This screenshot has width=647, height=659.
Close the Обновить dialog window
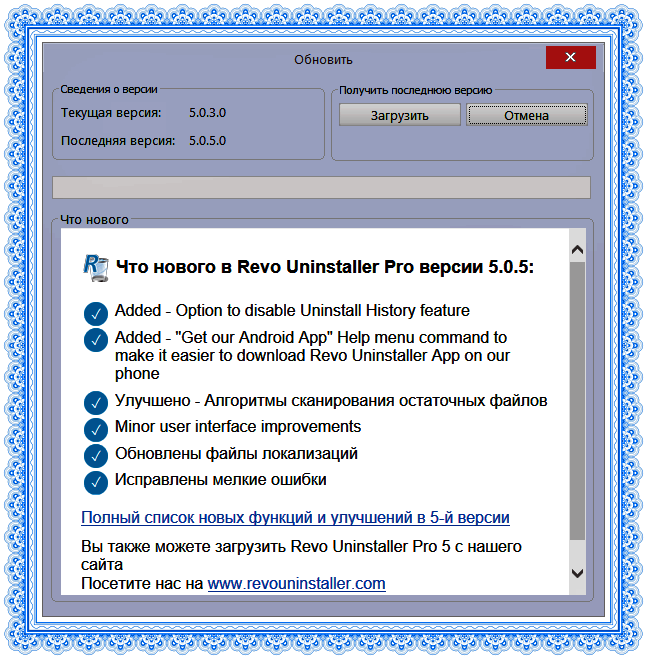pos(570,57)
